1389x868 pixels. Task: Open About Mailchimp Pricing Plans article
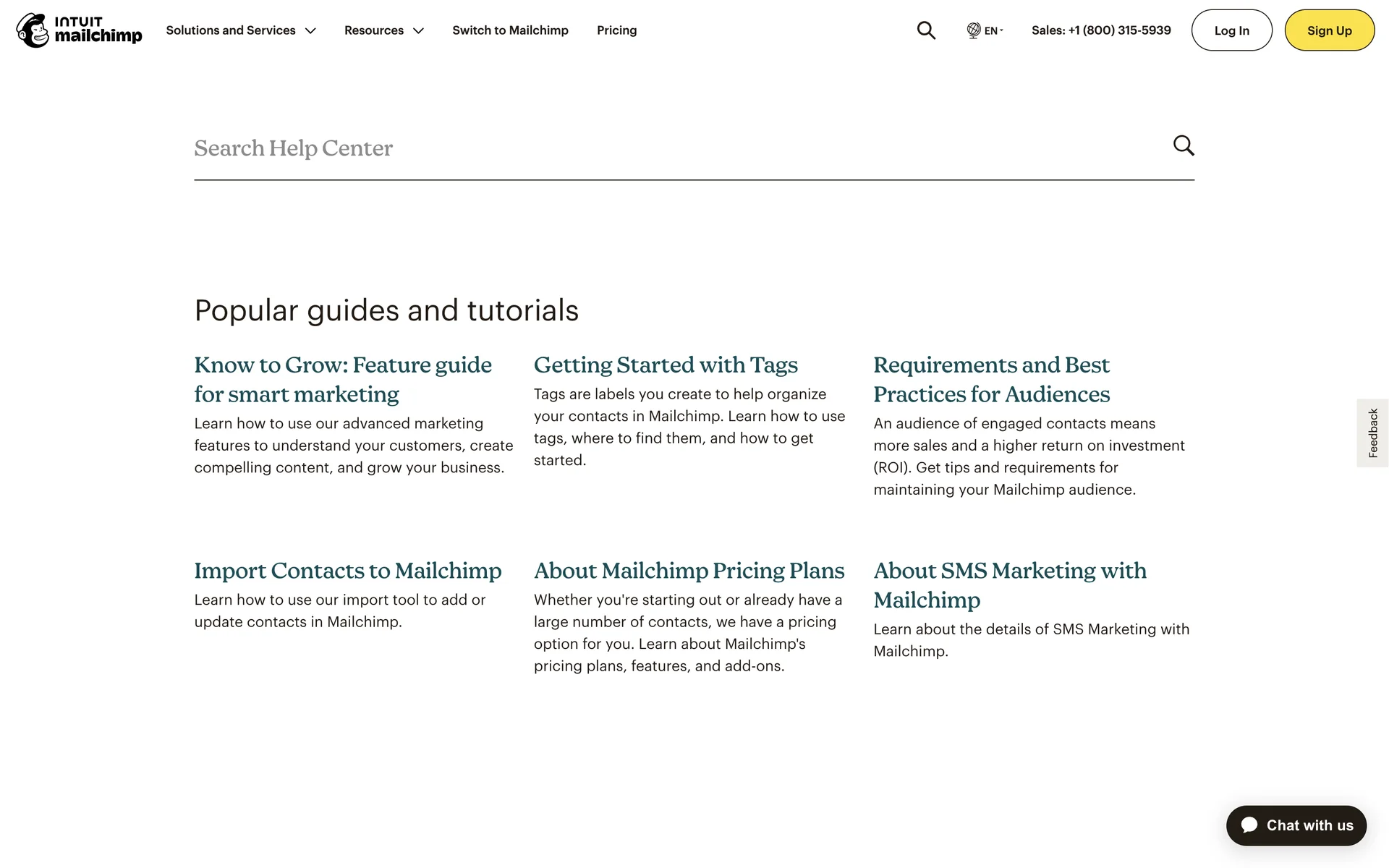[689, 570]
